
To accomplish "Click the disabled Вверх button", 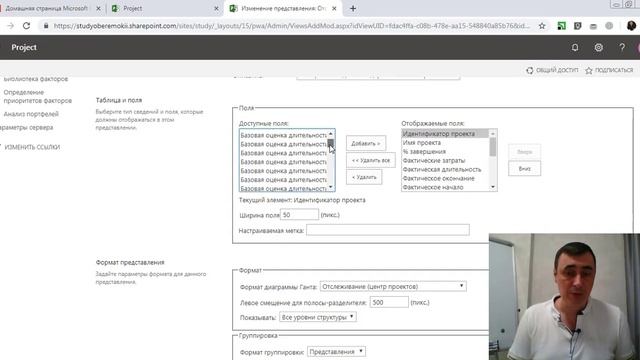I will [x=524, y=151].
